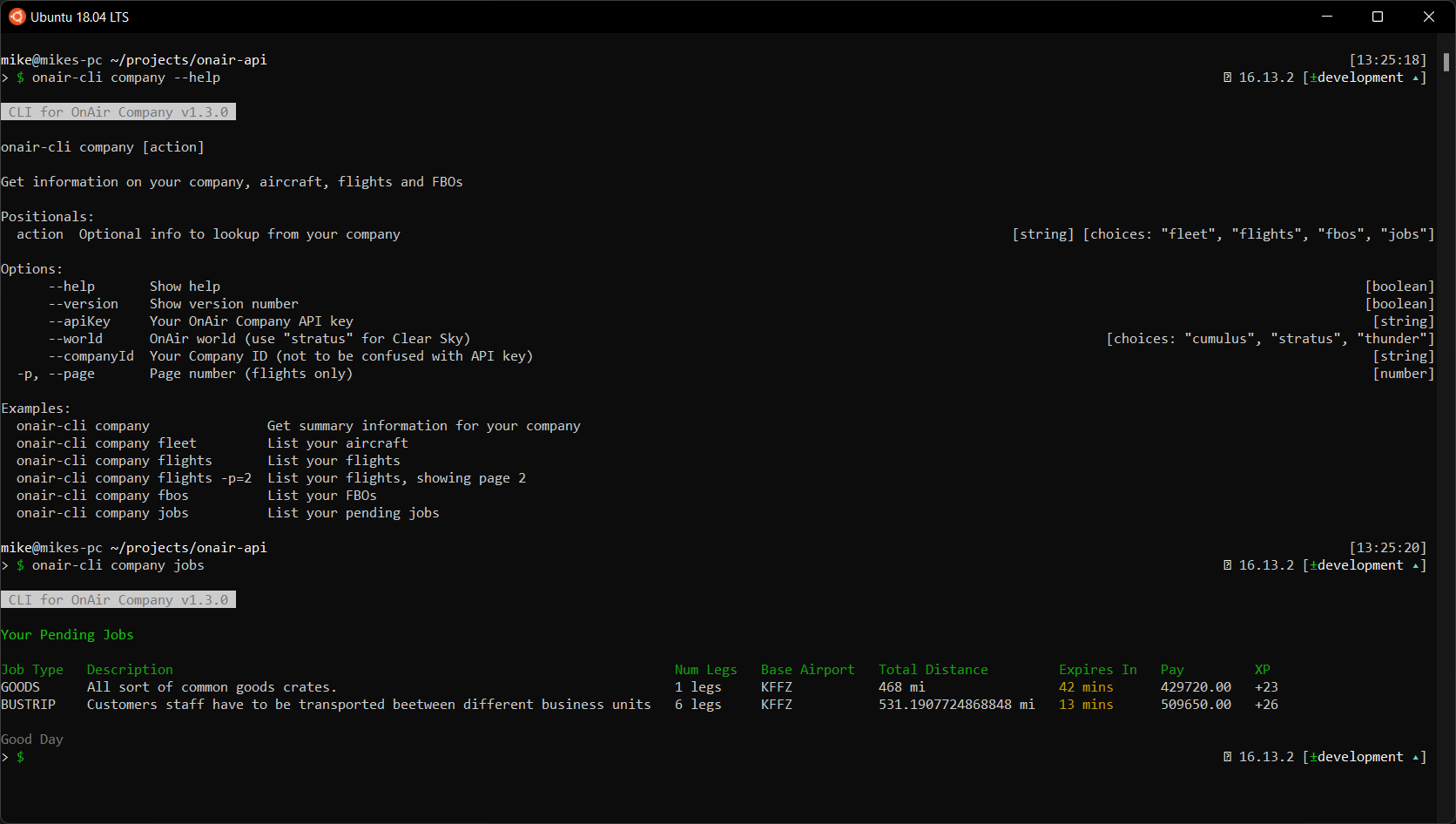Click the 'Your Pending Jobs' heading
This screenshot has width=1456, height=824.
click(x=67, y=635)
